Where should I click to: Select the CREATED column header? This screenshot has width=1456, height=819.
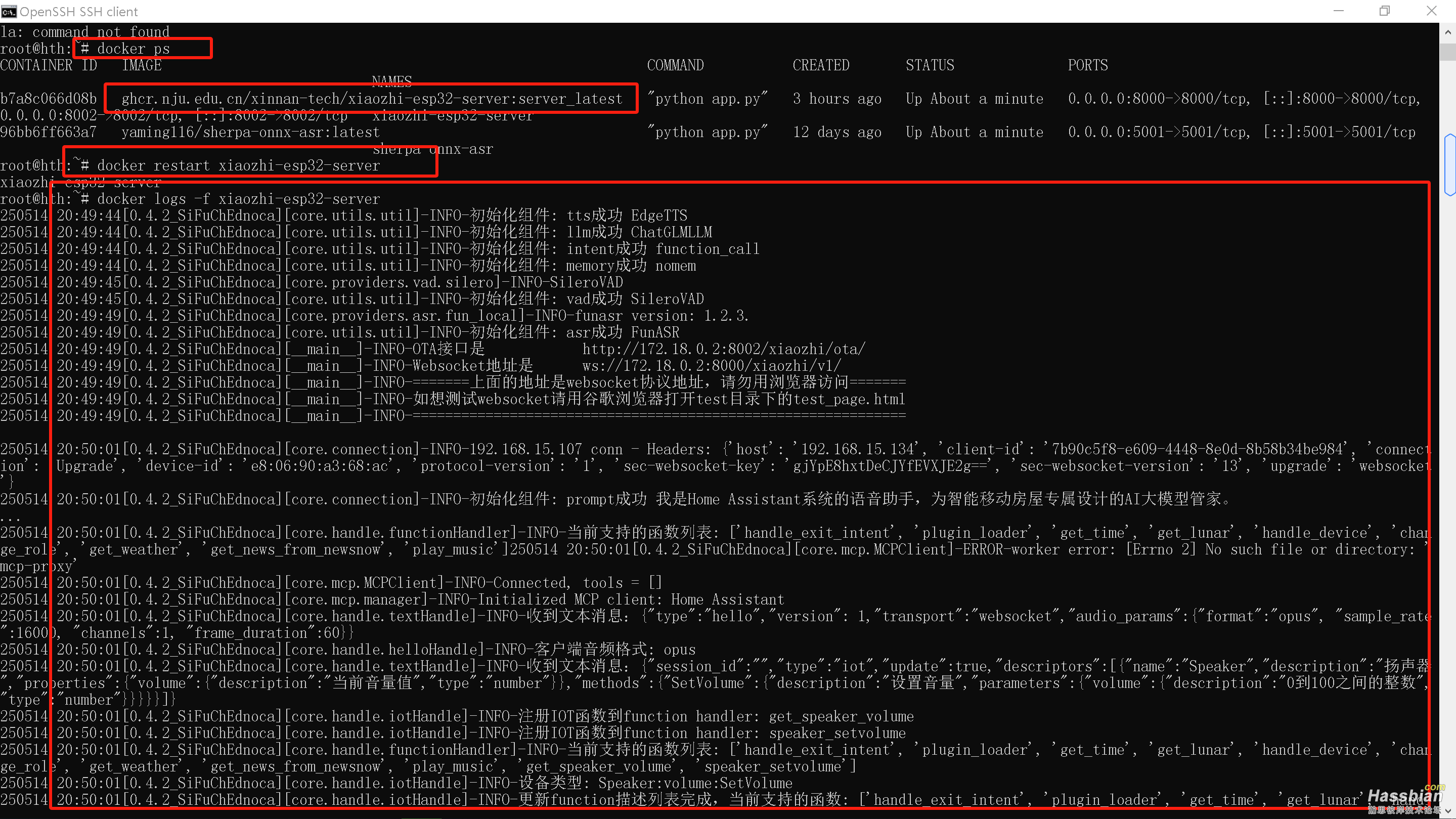pyautogui.click(x=821, y=66)
